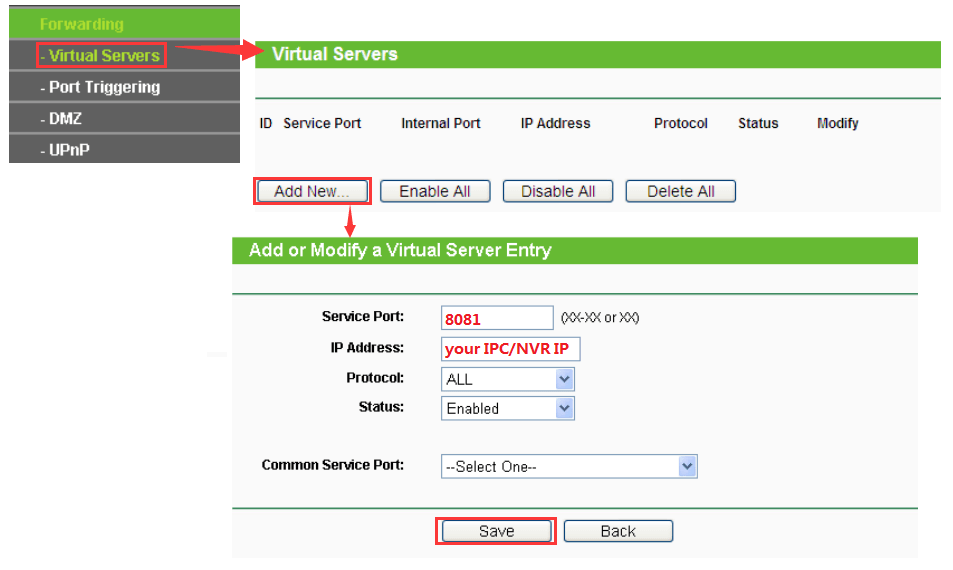The height and width of the screenshot is (570, 953).
Task: Open the Protocol dropdown showing ALL
Action: click(x=507, y=379)
